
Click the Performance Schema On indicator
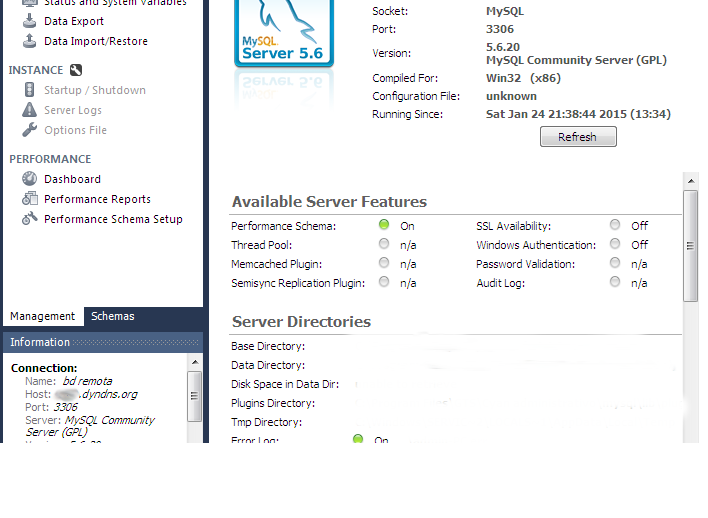pos(384,224)
